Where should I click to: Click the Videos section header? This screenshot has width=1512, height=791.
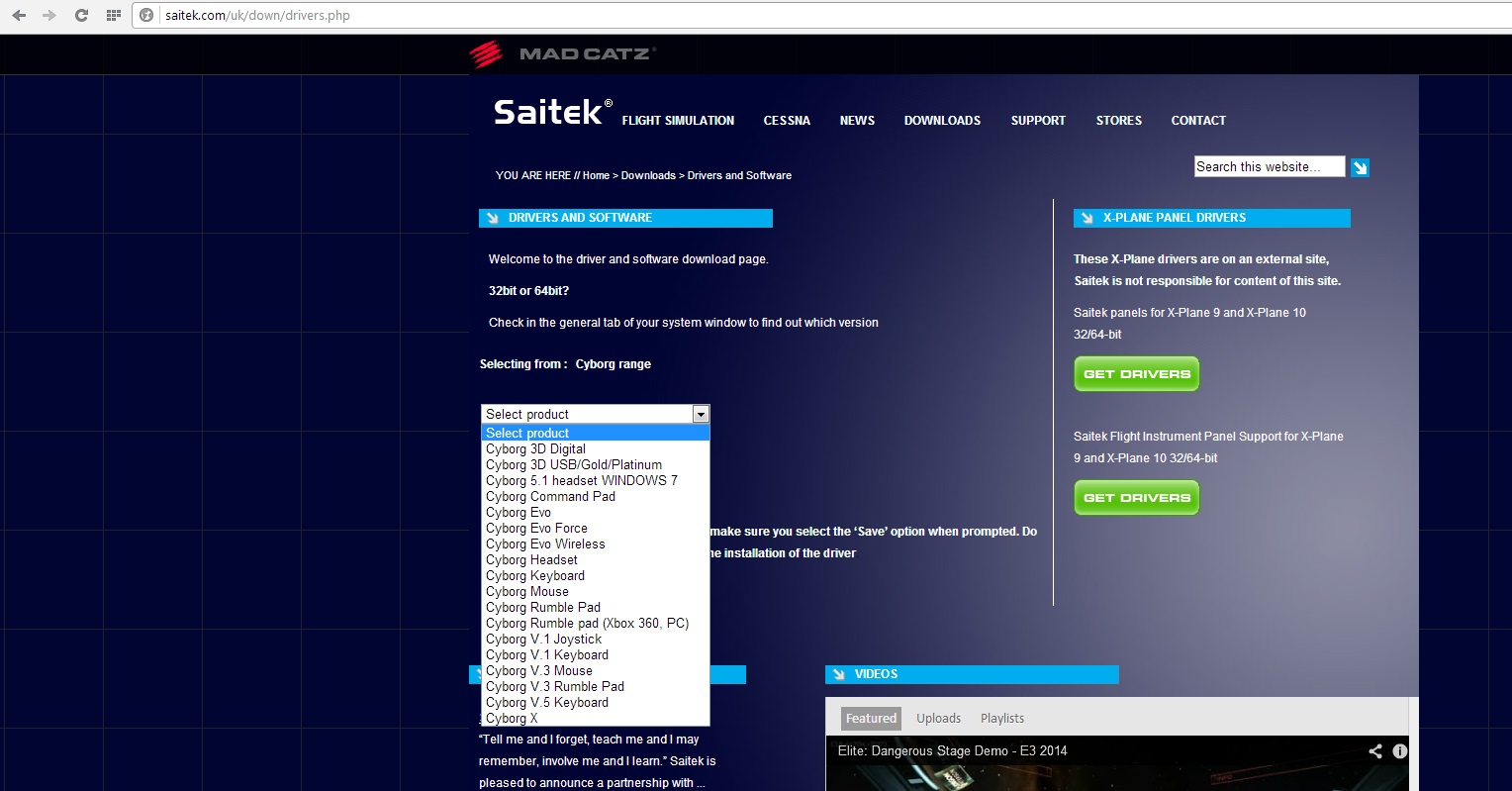tap(972, 674)
